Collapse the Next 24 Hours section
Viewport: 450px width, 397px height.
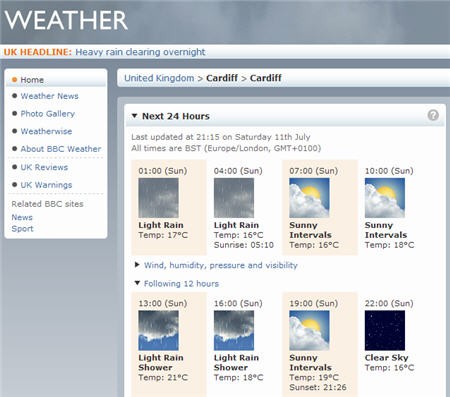click(x=134, y=116)
